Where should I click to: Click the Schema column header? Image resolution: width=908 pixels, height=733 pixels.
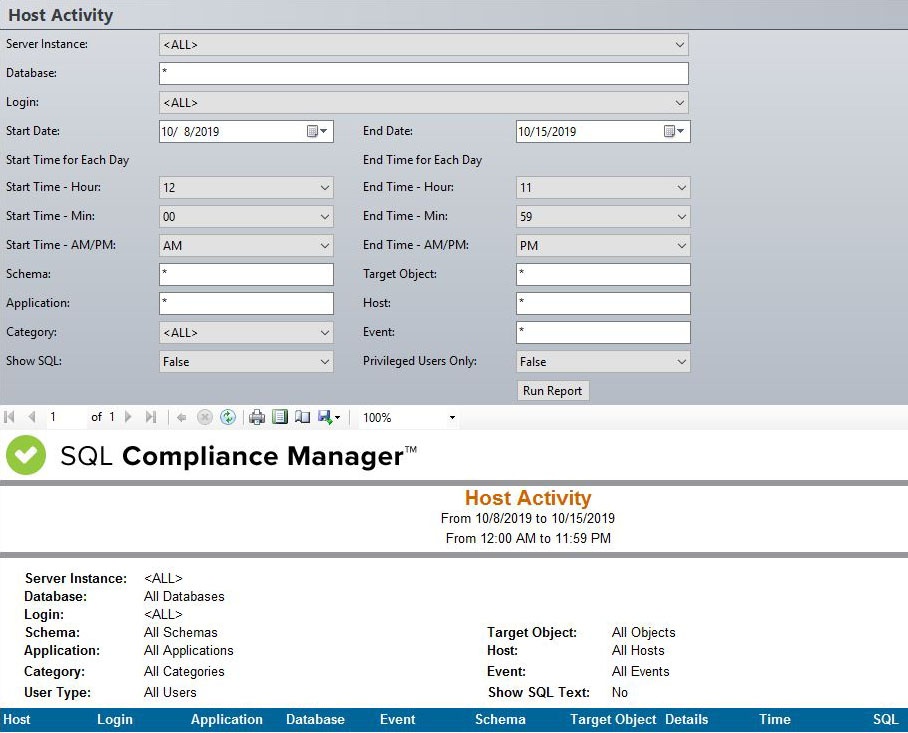[500, 719]
